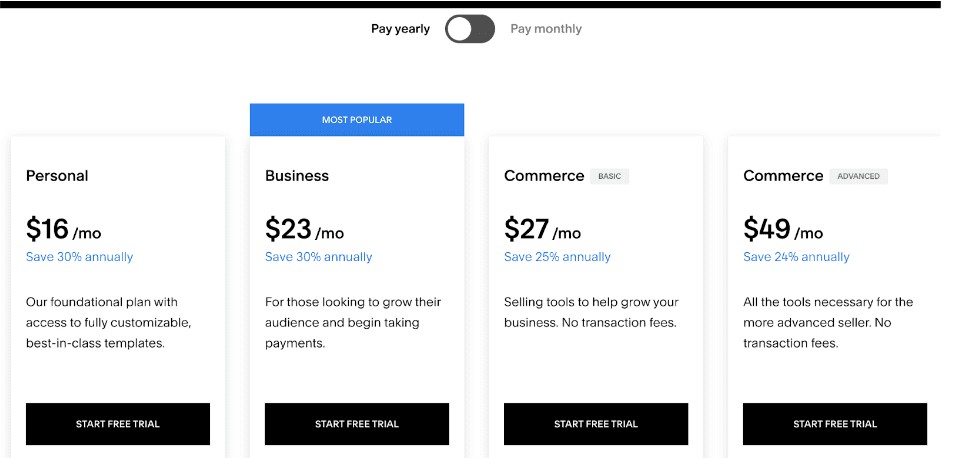
Task: Click the Most Popular blue banner
Action: tap(357, 120)
